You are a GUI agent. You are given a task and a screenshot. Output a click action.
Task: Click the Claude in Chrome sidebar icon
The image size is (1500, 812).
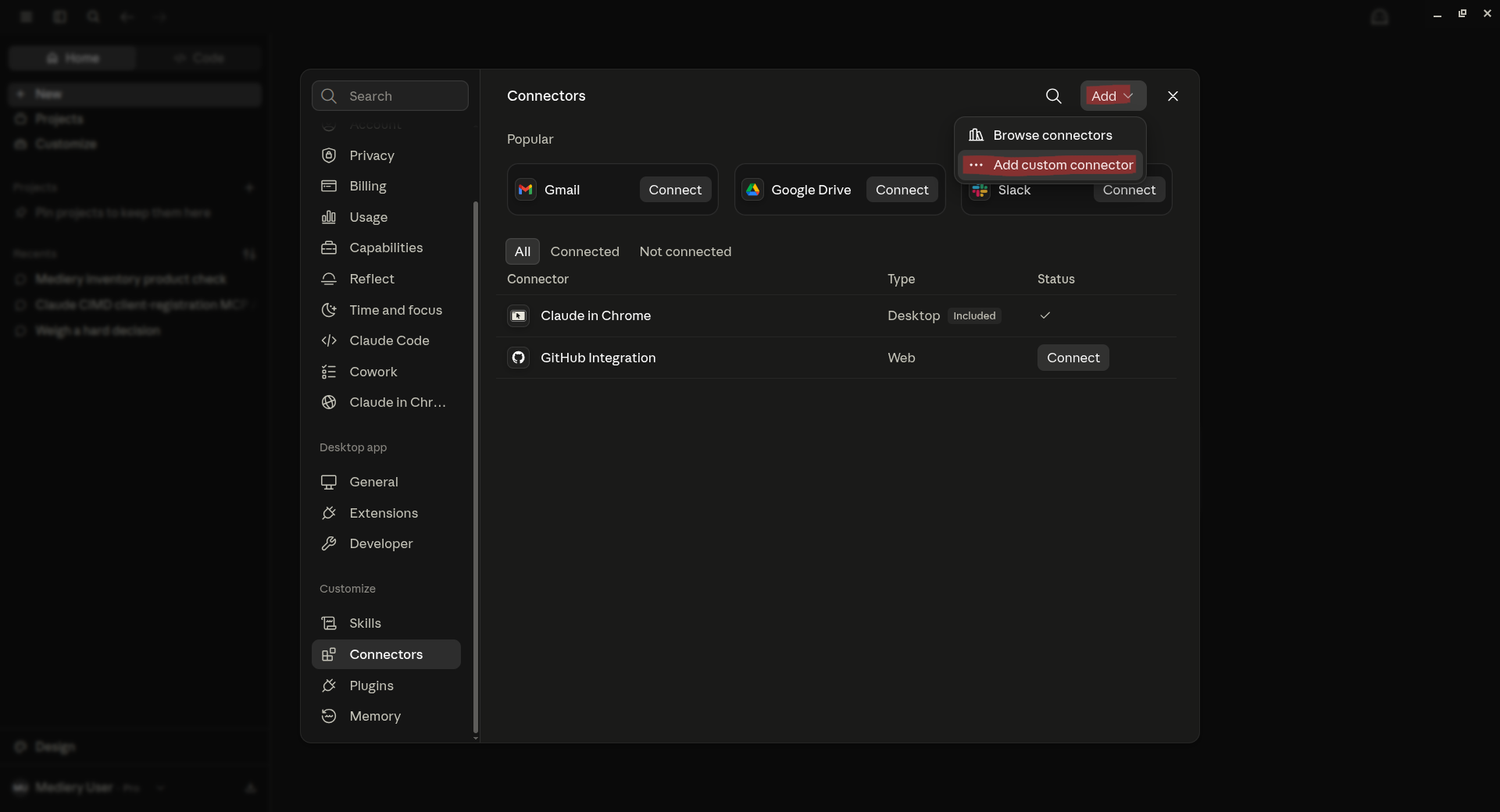coord(329,402)
